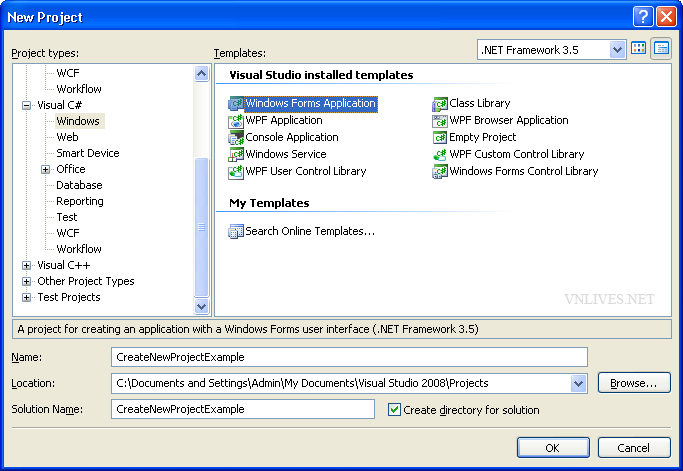Click the Cancel button

pos(634,448)
